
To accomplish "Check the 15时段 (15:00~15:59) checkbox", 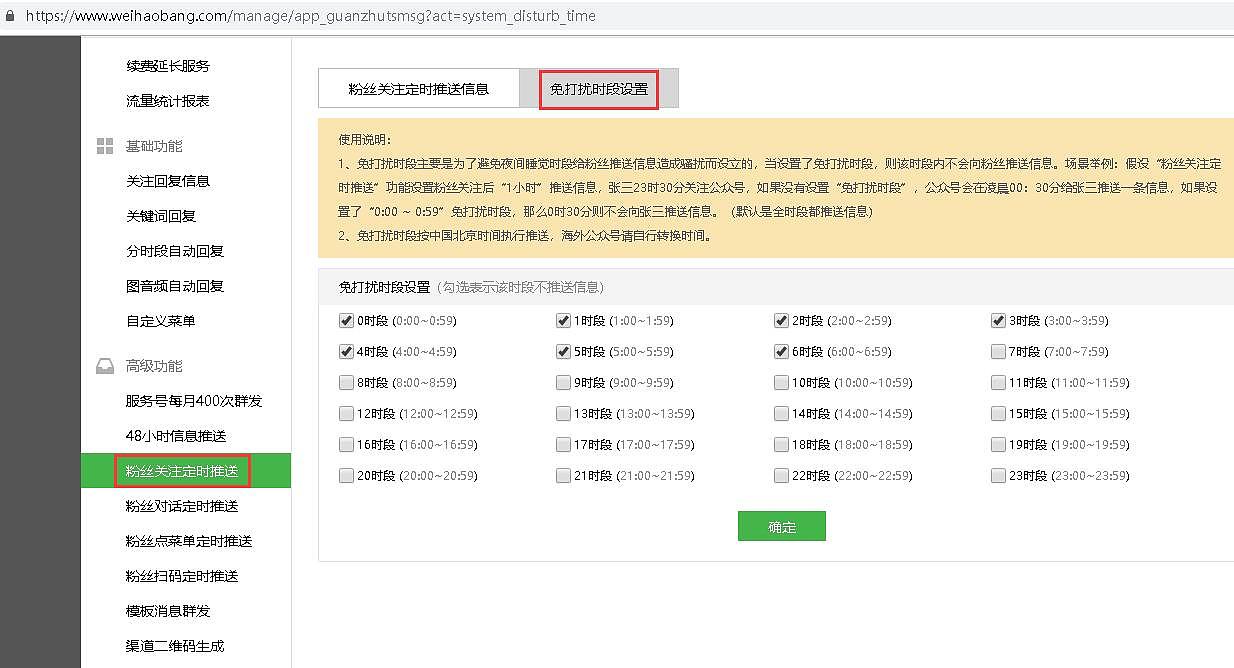I will click(x=998, y=413).
